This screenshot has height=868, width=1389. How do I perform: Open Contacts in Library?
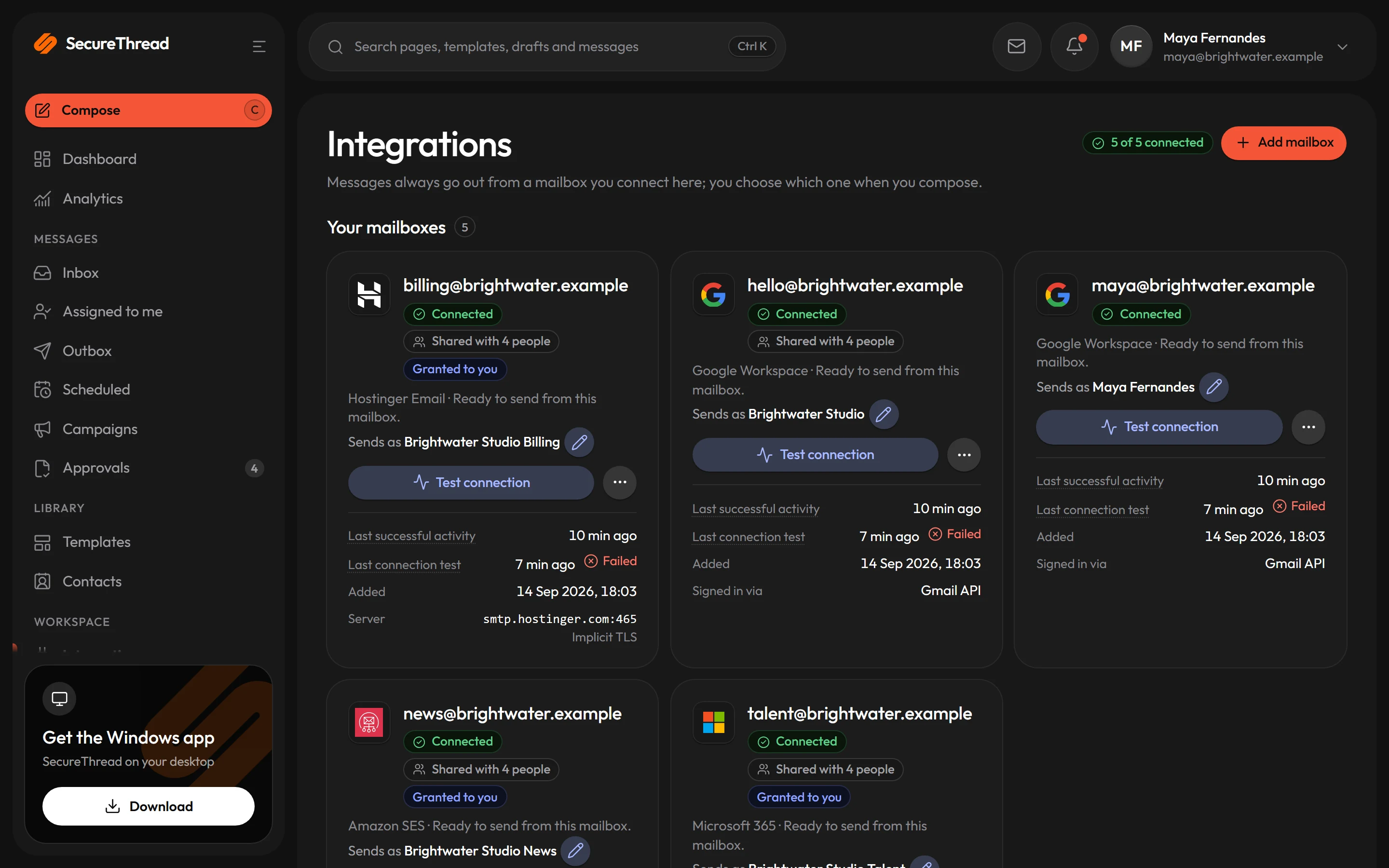tap(148, 582)
